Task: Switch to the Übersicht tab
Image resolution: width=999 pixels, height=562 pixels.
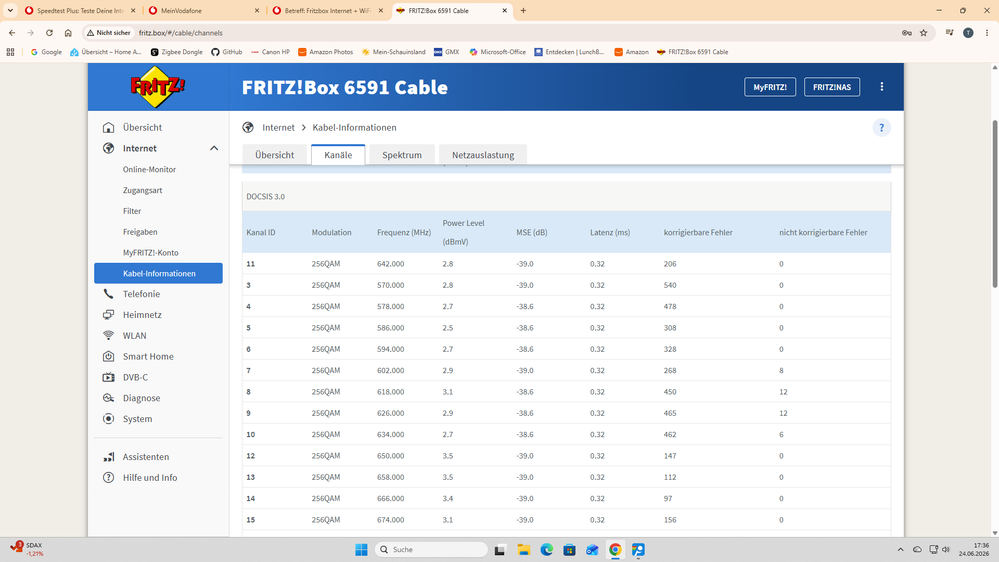Action: click(275, 155)
